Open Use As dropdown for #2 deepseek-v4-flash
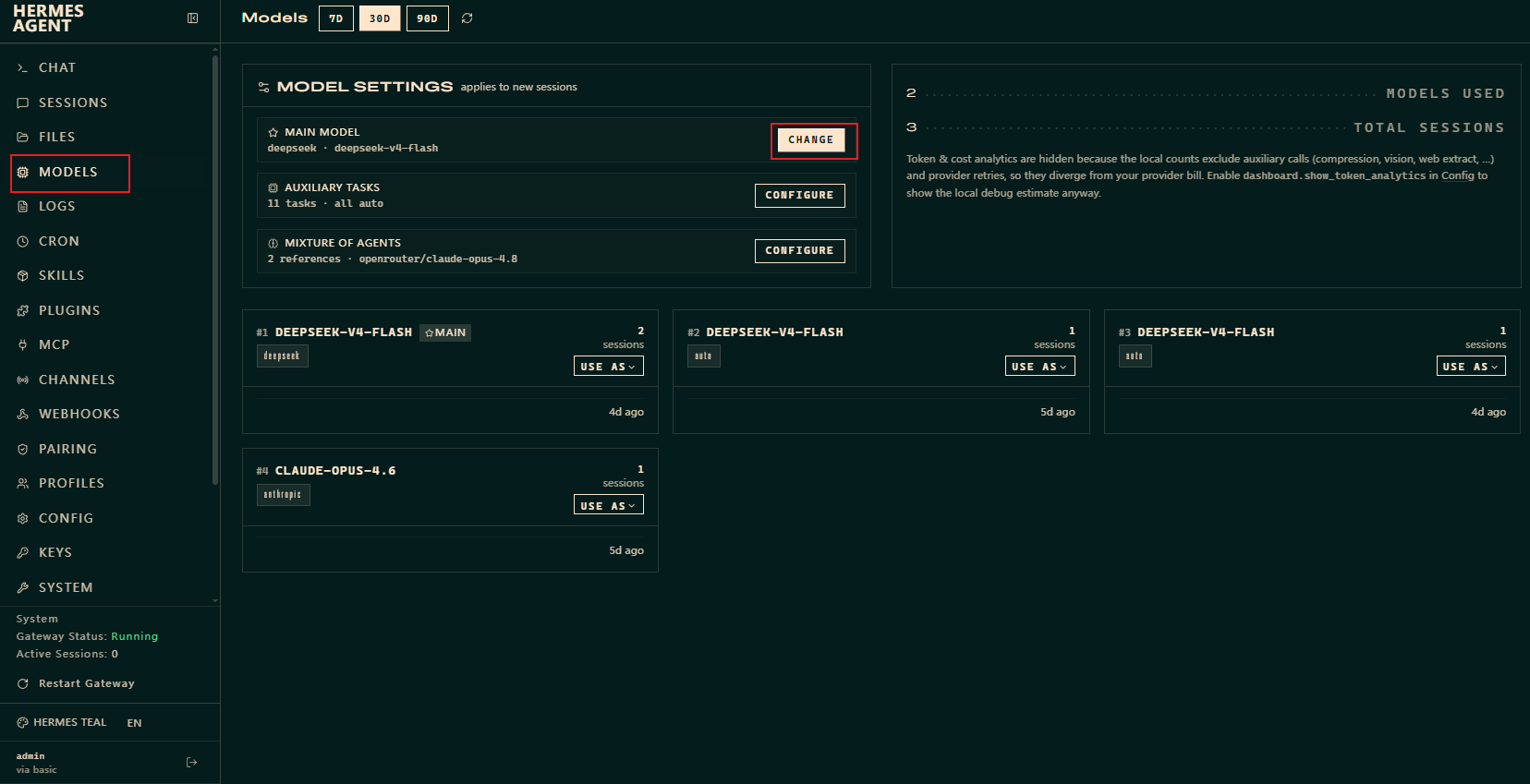 click(x=1040, y=367)
